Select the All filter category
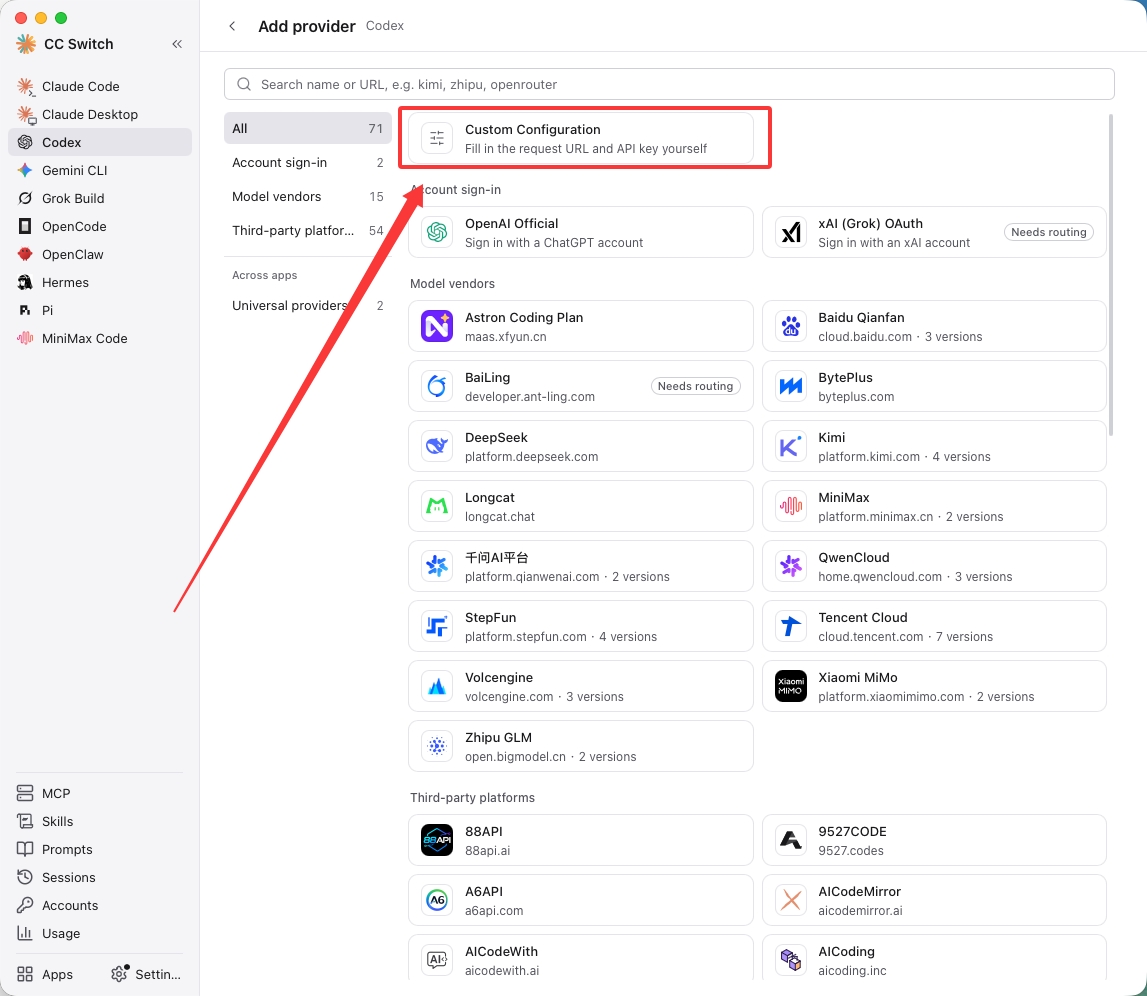 [307, 128]
